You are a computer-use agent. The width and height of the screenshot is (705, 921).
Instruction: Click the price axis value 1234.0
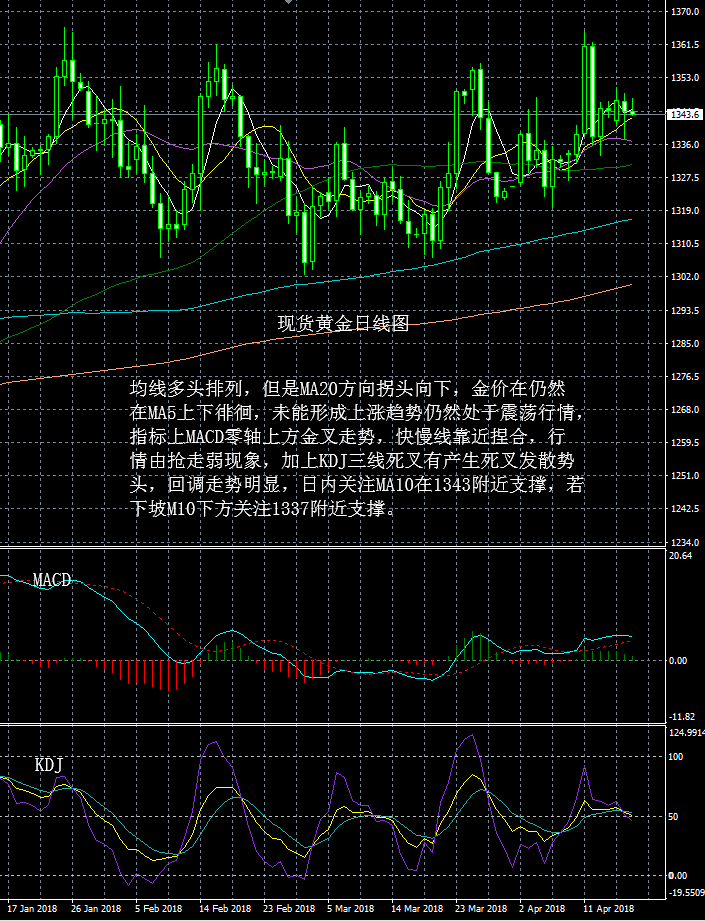(x=685, y=542)
